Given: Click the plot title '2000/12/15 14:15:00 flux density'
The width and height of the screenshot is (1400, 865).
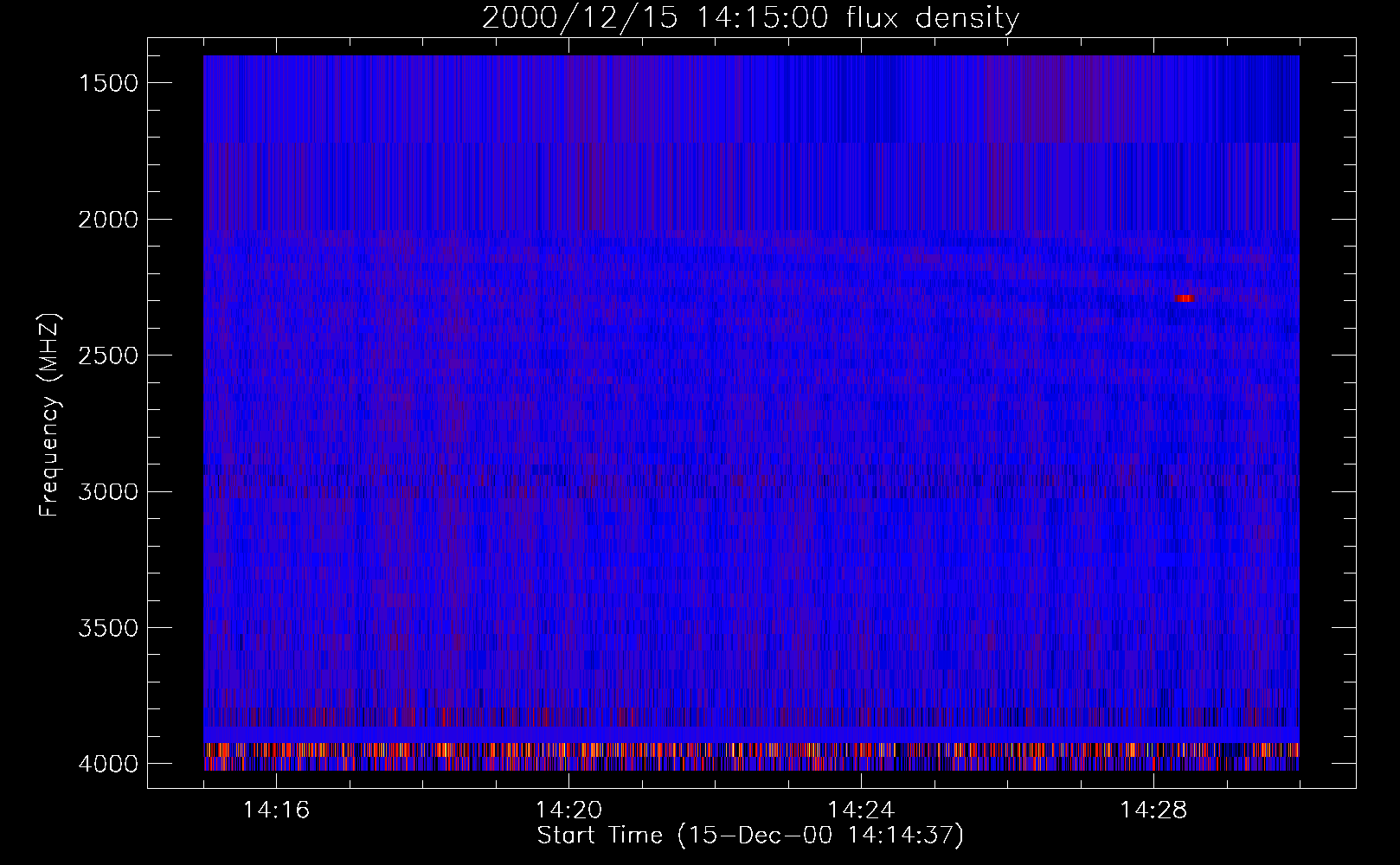Looking at the screenshot, I should click(x=750, y=17).
